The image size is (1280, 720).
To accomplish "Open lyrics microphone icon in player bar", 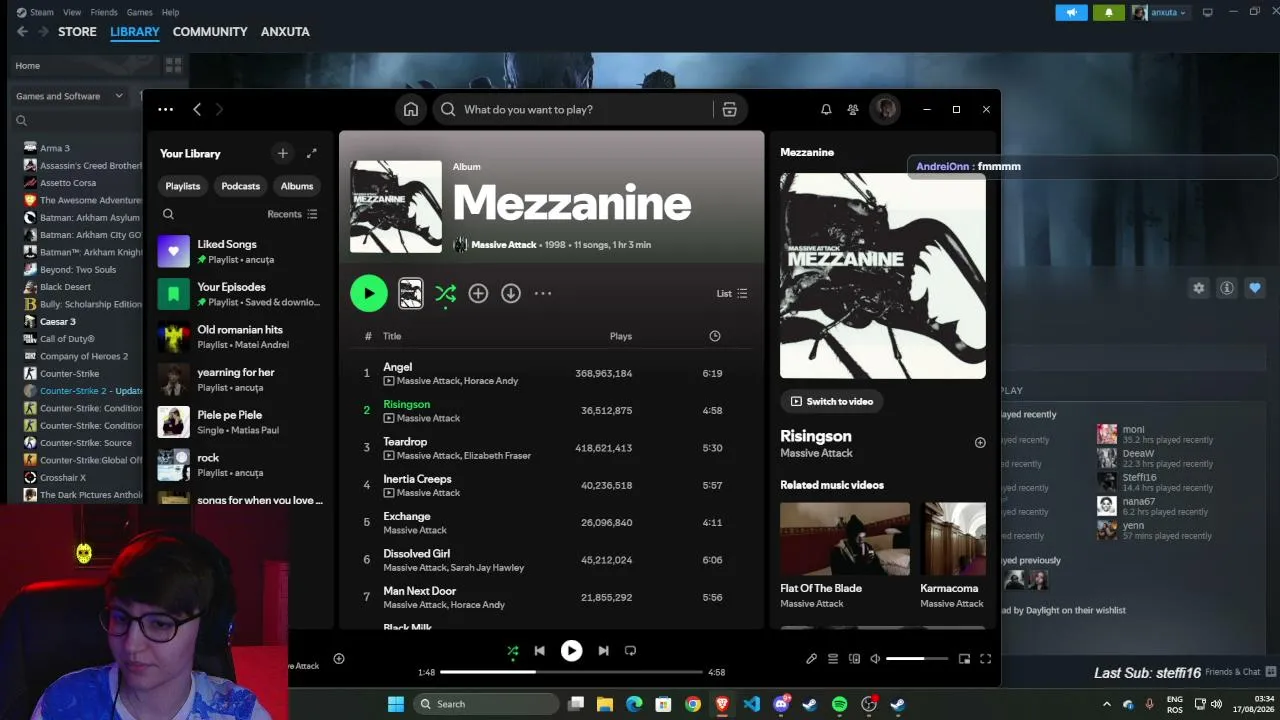I will point(812,659).
